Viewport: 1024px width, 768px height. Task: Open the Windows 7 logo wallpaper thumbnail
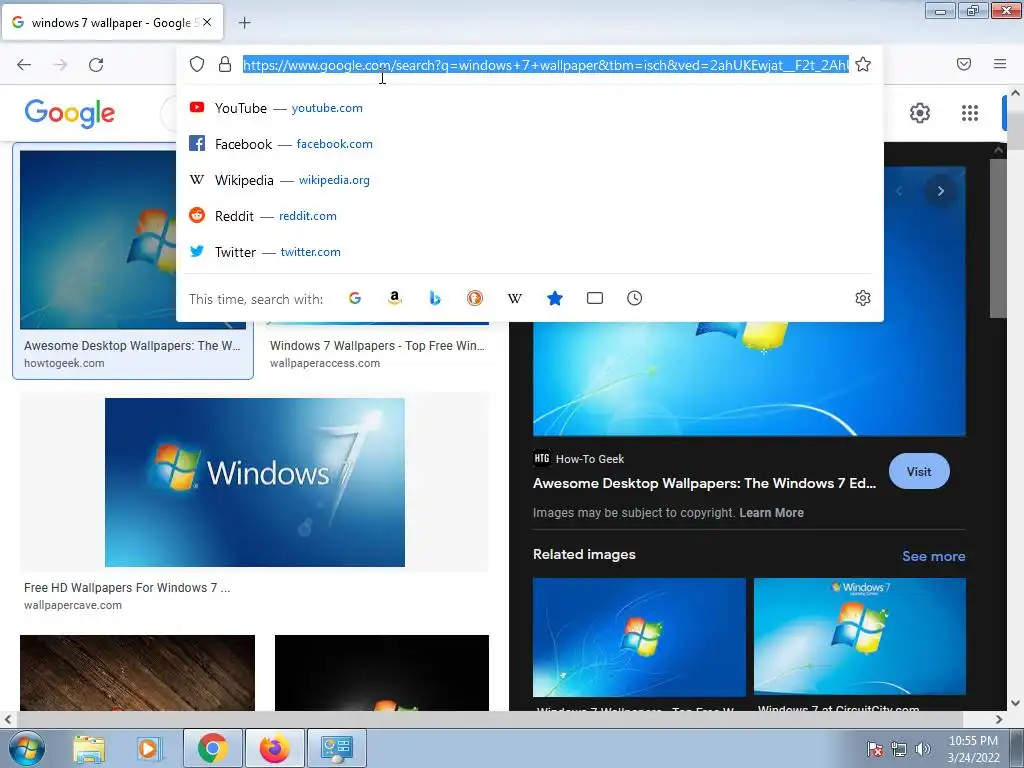coord(255,482)
